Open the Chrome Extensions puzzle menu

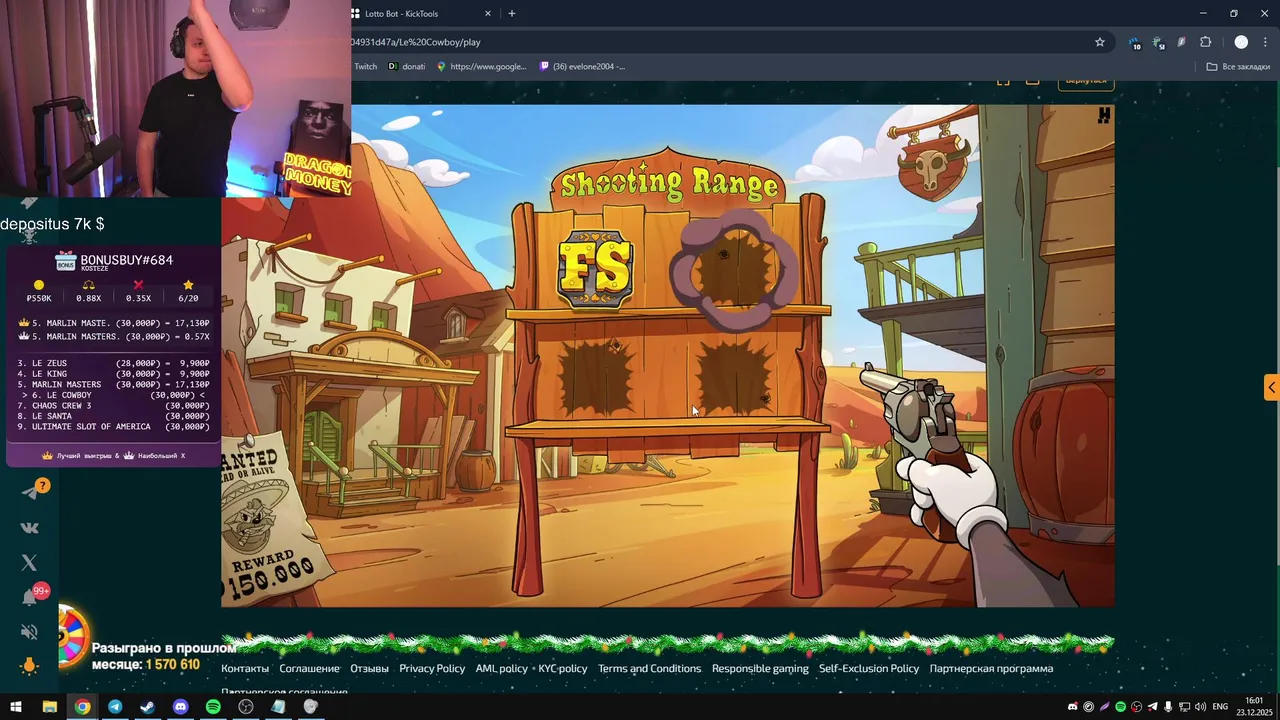1205,42
